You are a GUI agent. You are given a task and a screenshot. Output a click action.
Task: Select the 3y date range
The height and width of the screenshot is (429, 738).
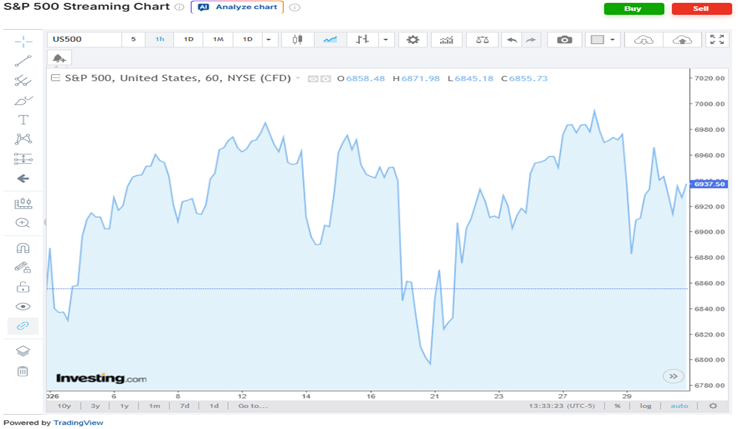tap(95, 406)
